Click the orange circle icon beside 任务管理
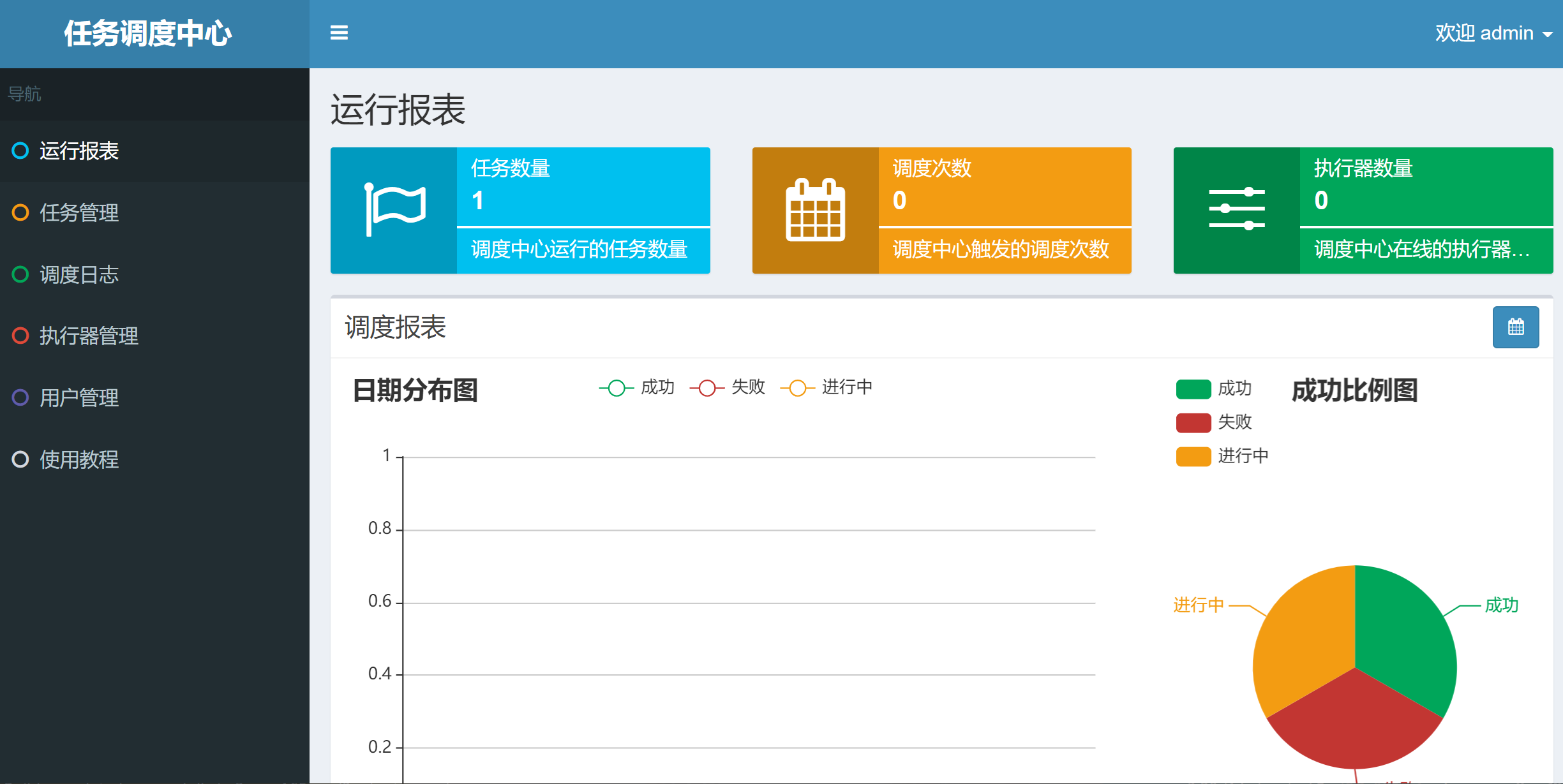The width and height of the screenshot is (1563, 784). coord(20,212)
